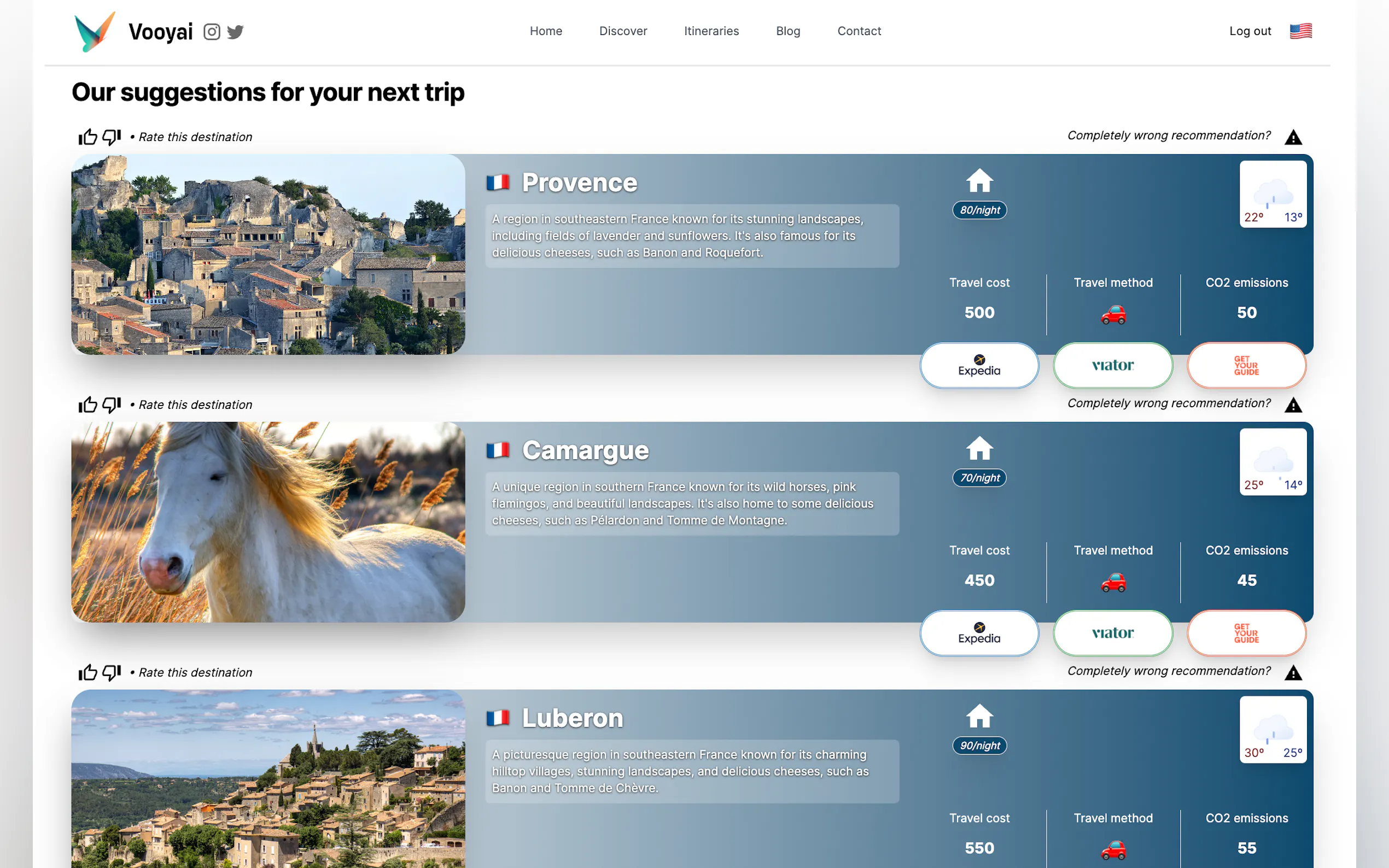Click the Vooyai bird logo
This screenshot has height=868, width=1389.
point(95,32)
